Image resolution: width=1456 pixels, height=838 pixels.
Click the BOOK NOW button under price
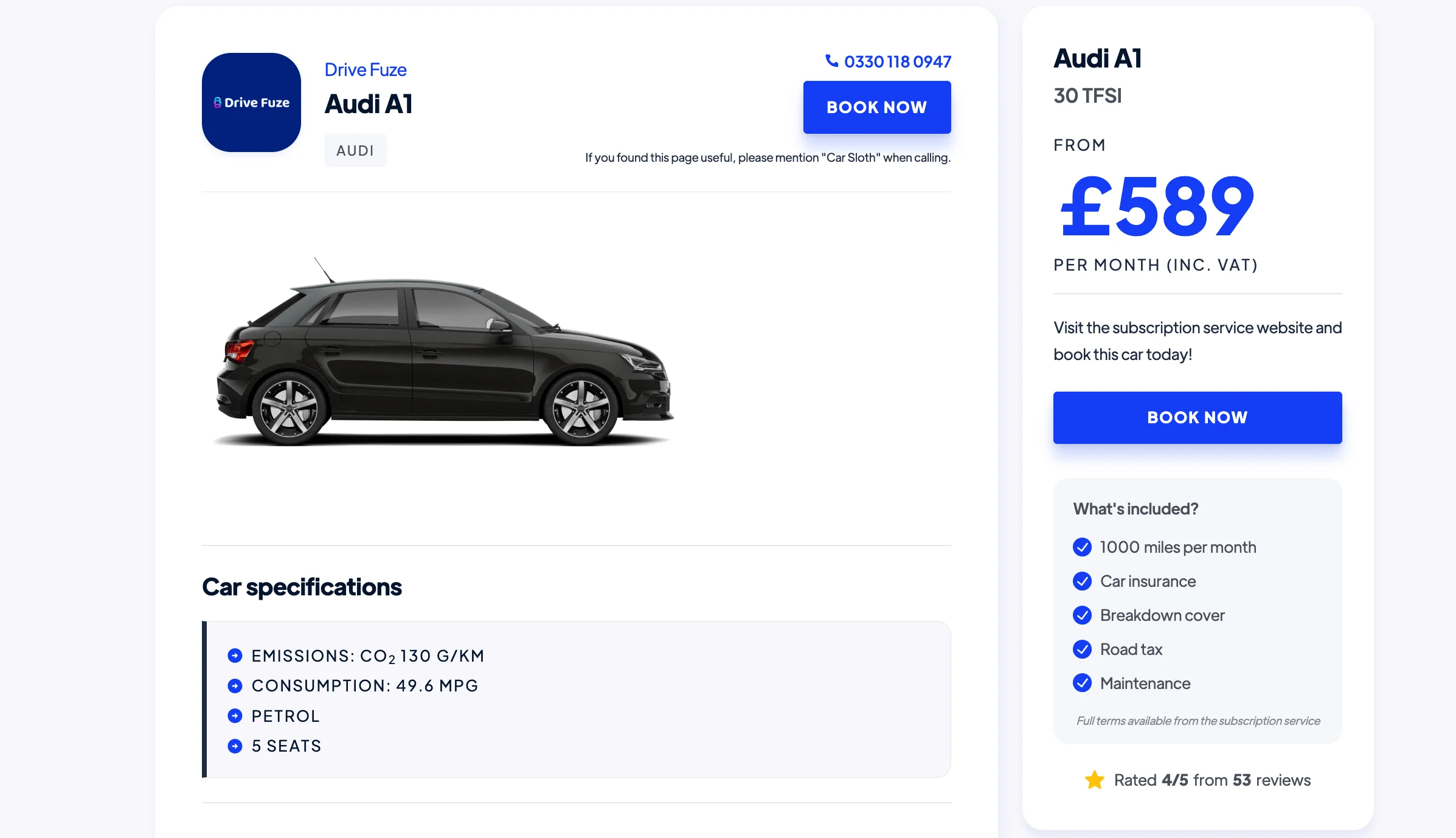click(1198, 418)
